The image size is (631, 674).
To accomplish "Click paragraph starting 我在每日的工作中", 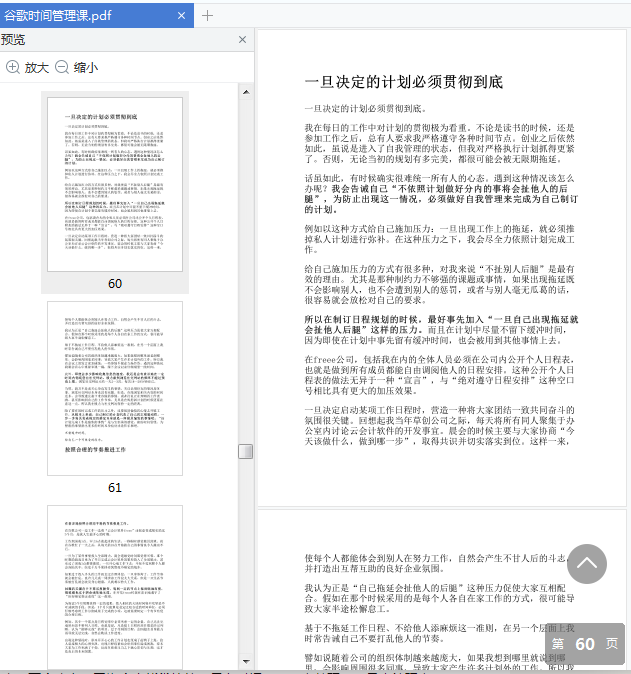I will click(439, 143).
